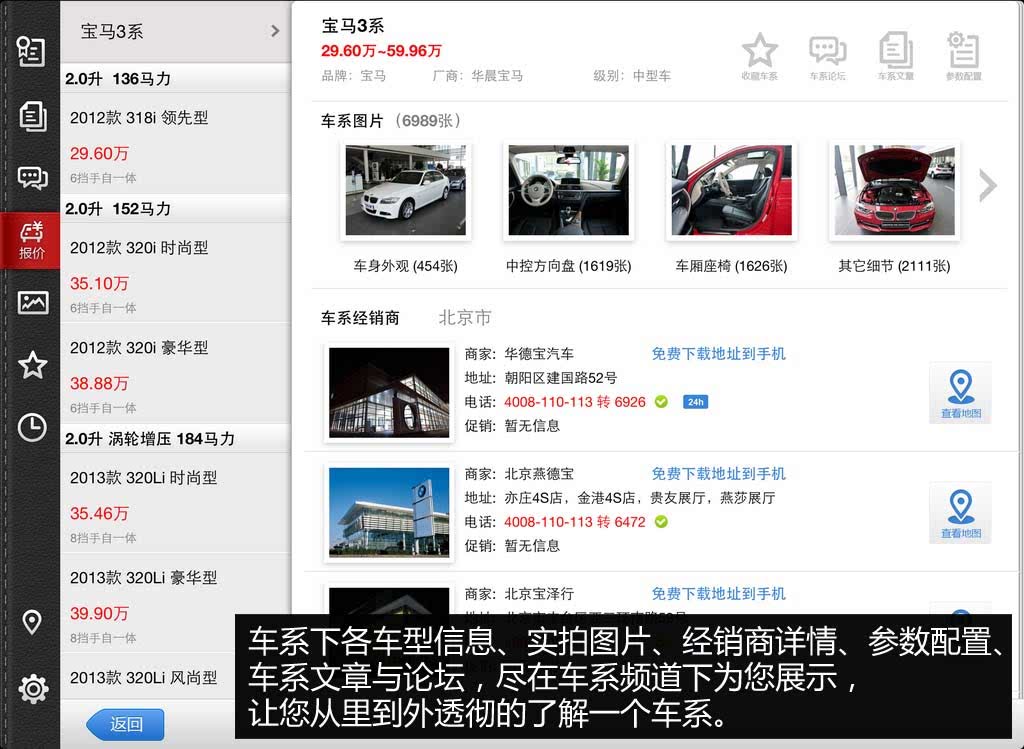The width and height of the screenshot is (1024, 749).
Task: Open the 中控方向盘 (1619张) dashboard thumbnail
Action: pyautogui.click(x=568, y=191)
